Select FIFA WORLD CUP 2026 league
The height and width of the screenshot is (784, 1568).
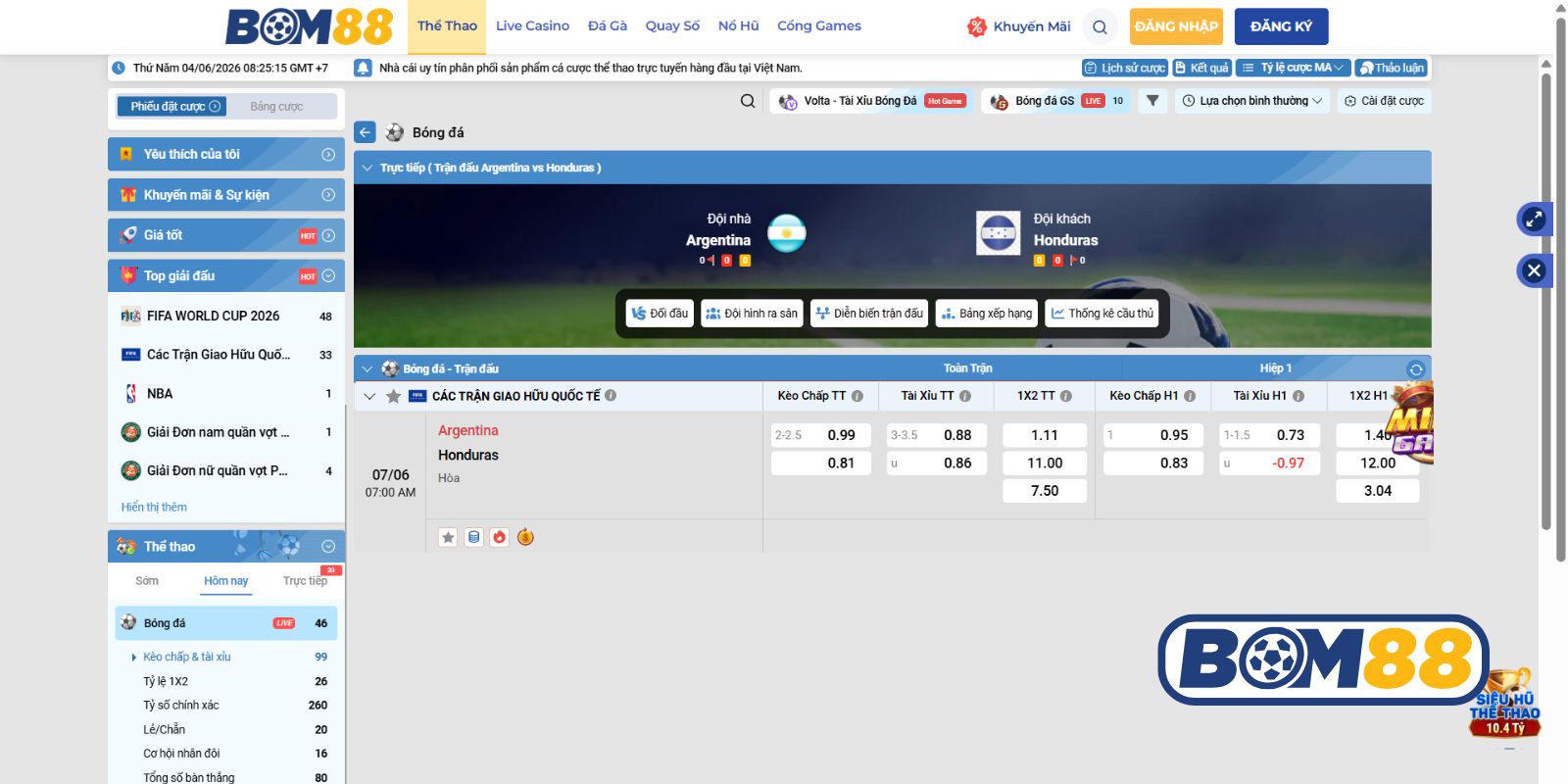pyautogui.click(x=226, y=316)
